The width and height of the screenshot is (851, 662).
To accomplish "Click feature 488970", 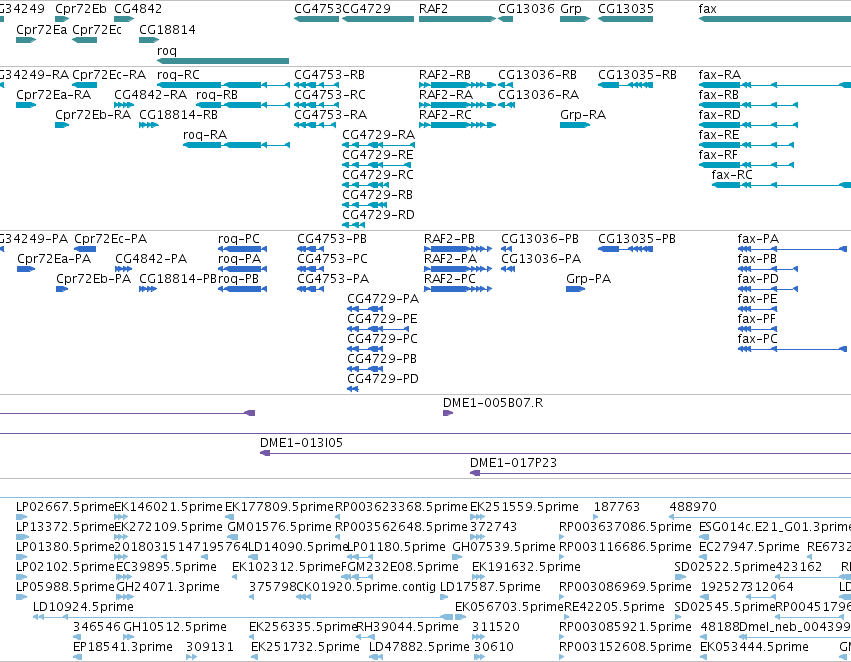I will coord(760,517).
